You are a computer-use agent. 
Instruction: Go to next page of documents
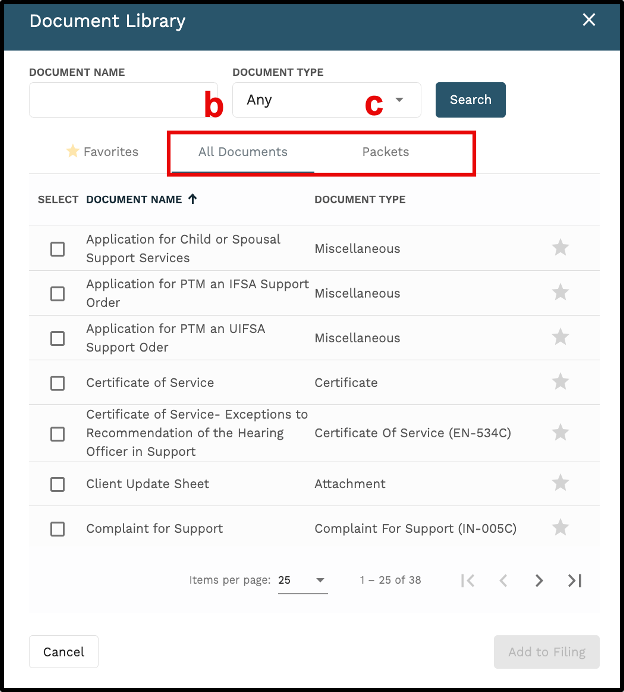coord(538,580)
